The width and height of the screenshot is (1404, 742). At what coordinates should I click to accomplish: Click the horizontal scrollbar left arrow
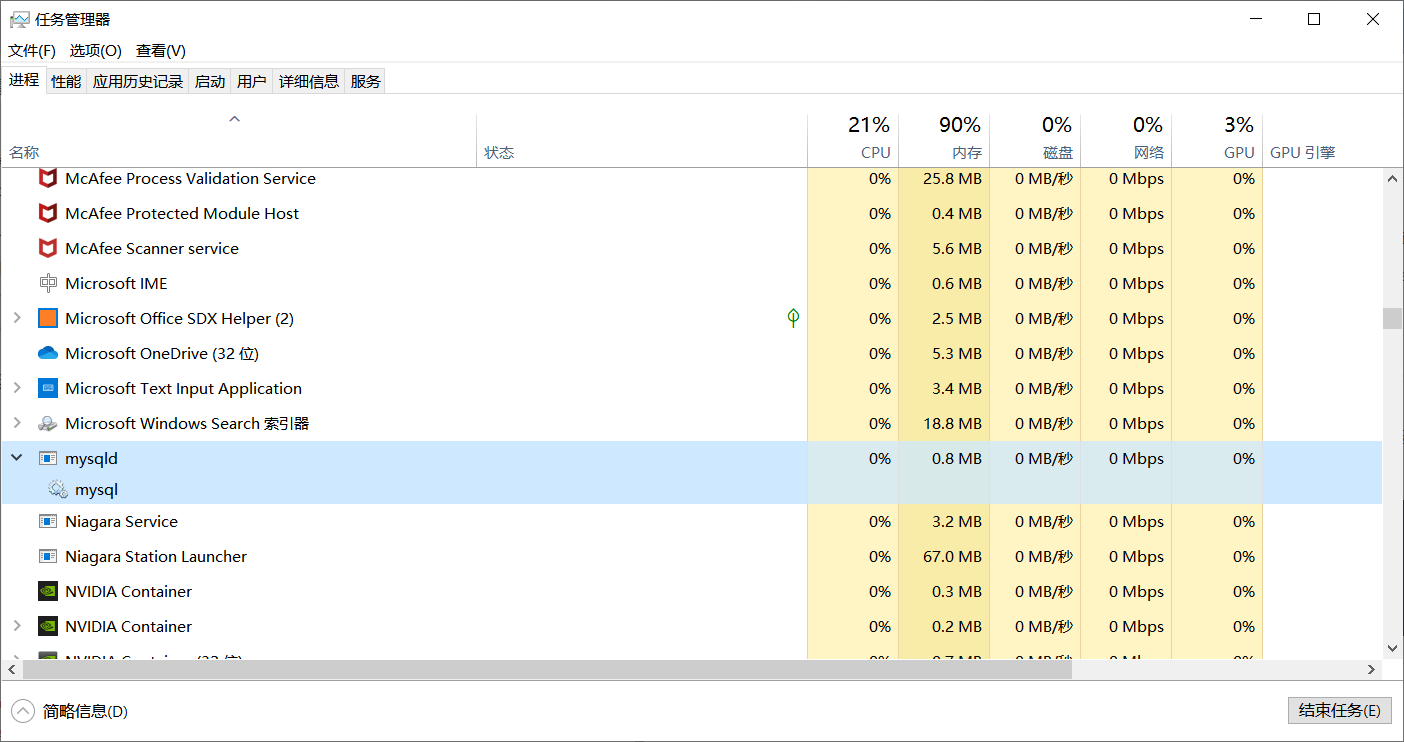[11, 669]
